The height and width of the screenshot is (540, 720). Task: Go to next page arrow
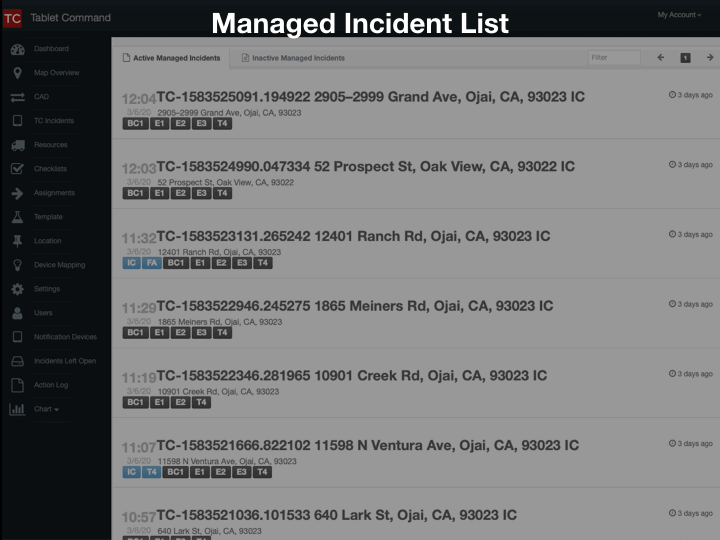click(709, 58)
